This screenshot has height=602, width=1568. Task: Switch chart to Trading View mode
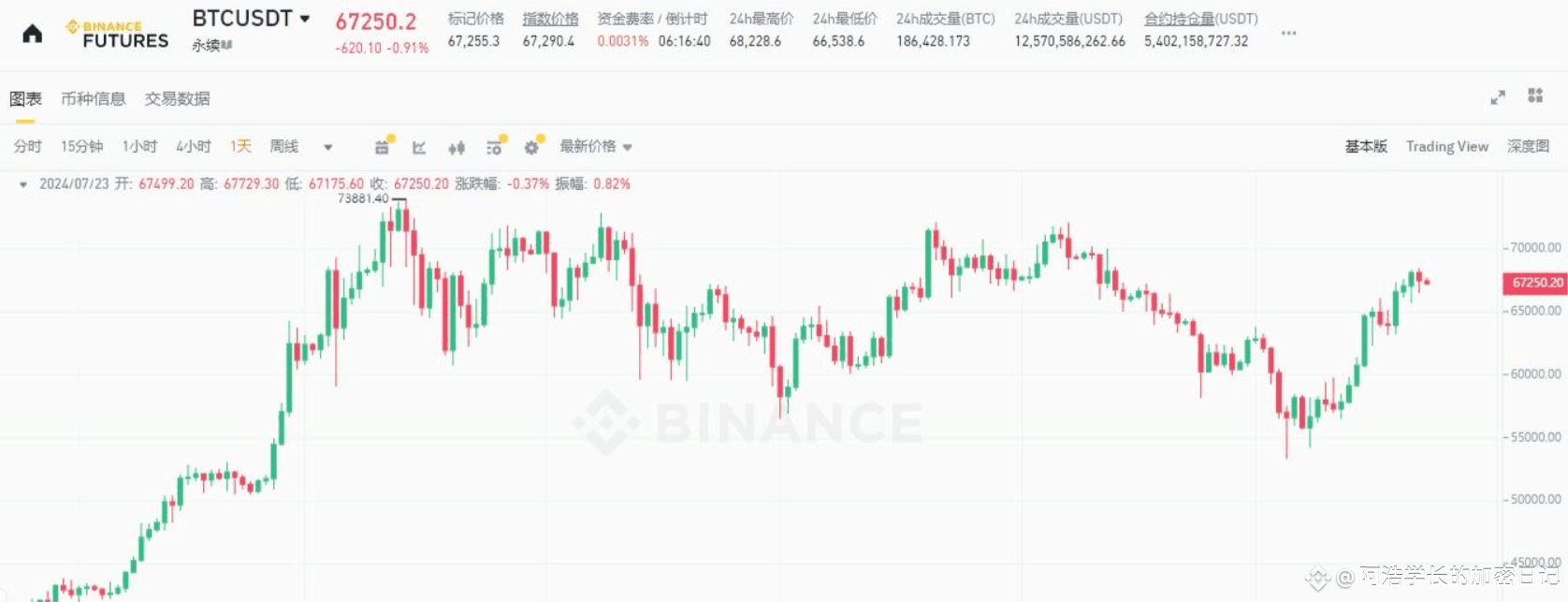click(x=1447, y=146)
